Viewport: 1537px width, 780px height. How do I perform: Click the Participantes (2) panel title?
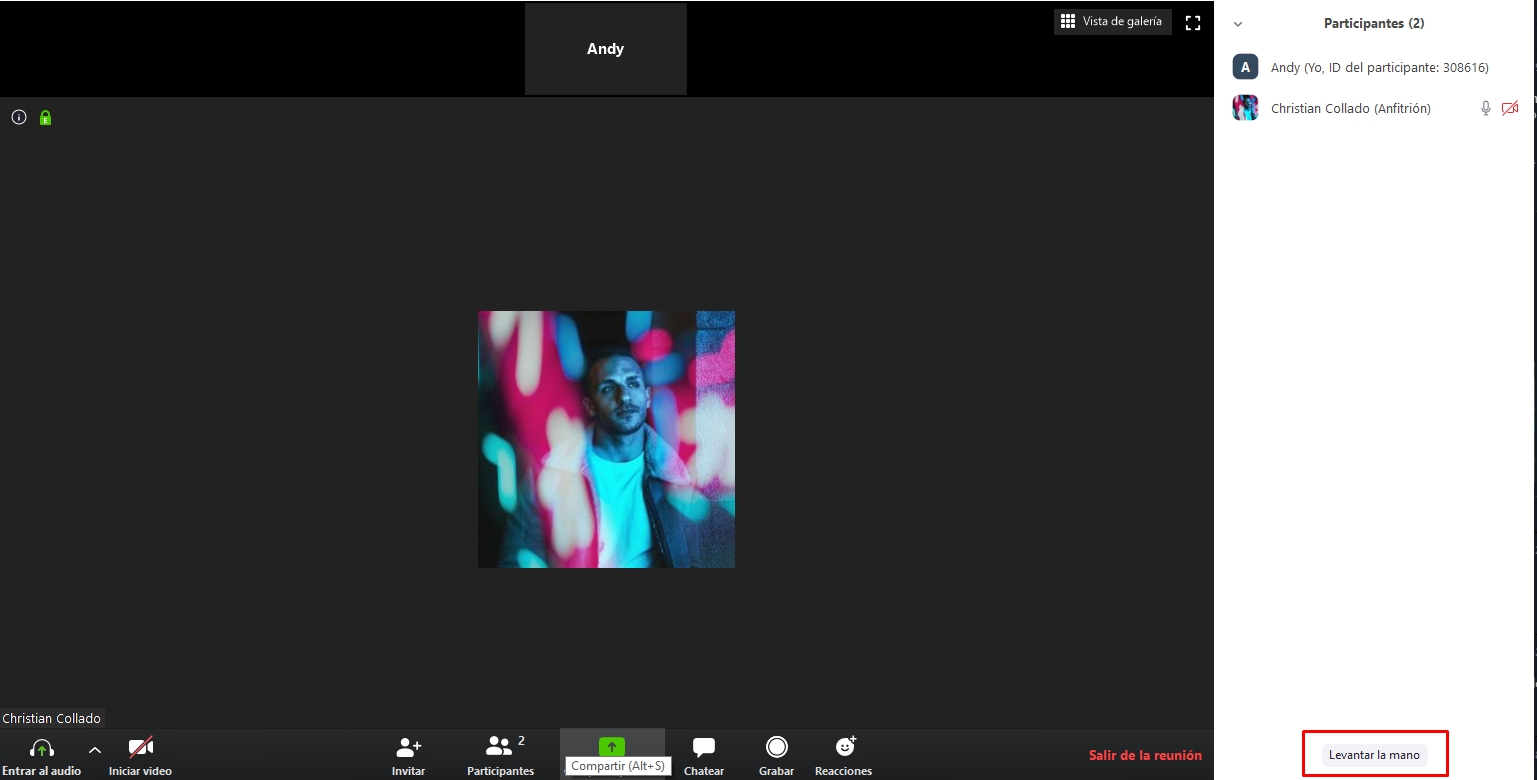1374,23
